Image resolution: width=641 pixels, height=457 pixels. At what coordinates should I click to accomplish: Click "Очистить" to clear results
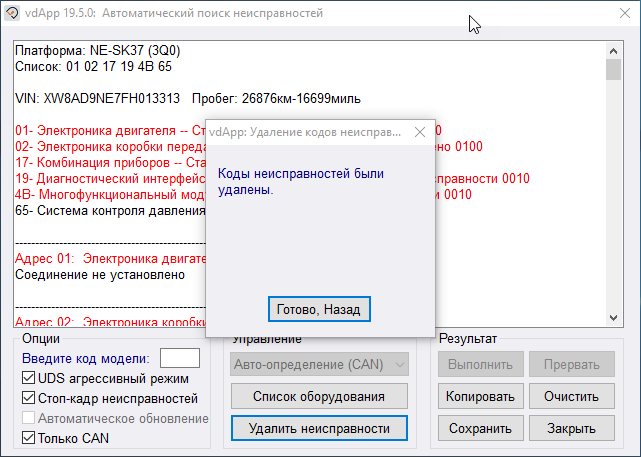coord(571,397)
